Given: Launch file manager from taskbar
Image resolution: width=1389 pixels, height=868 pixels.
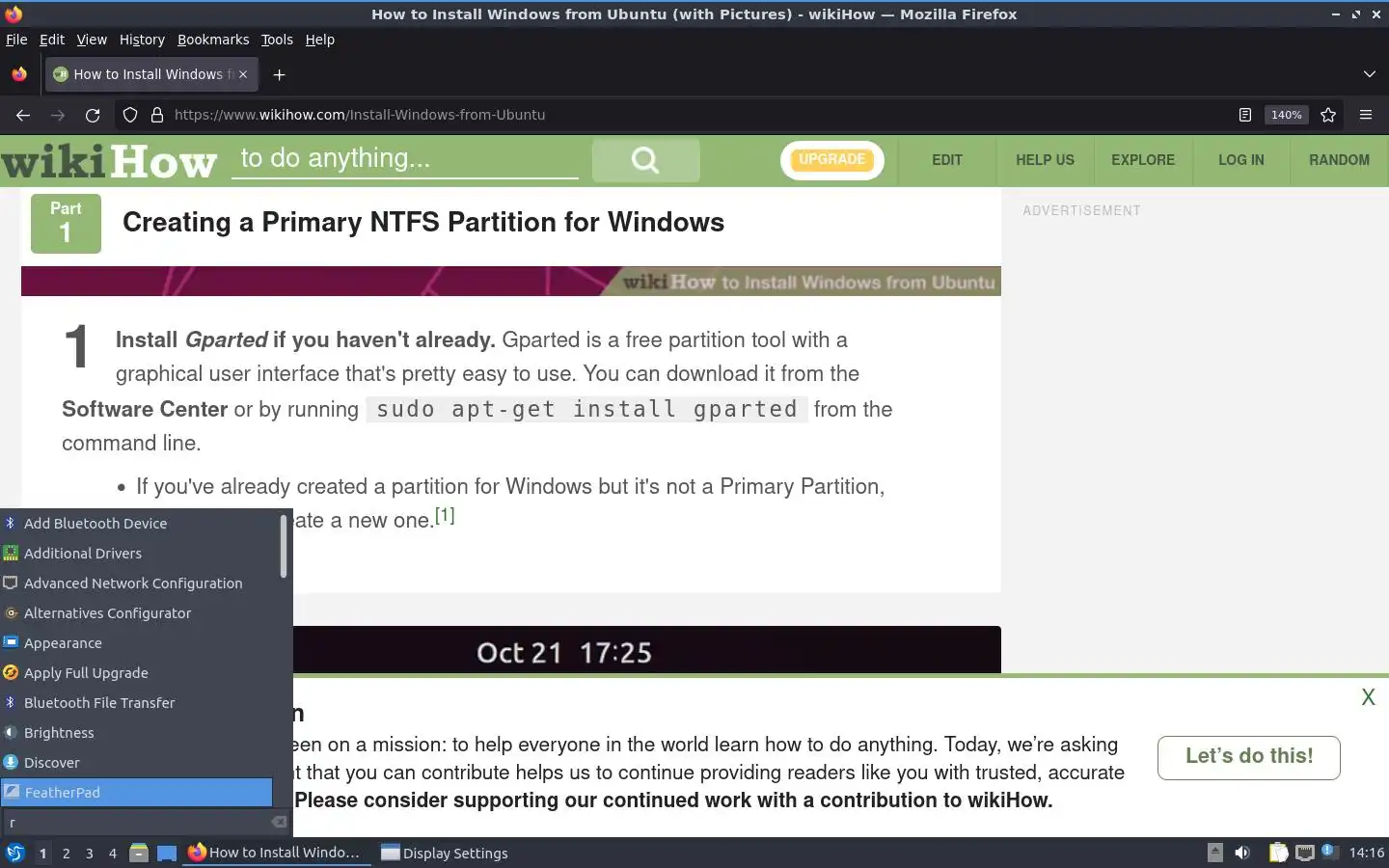Looking at the screenshot, I should click(139, 853).
